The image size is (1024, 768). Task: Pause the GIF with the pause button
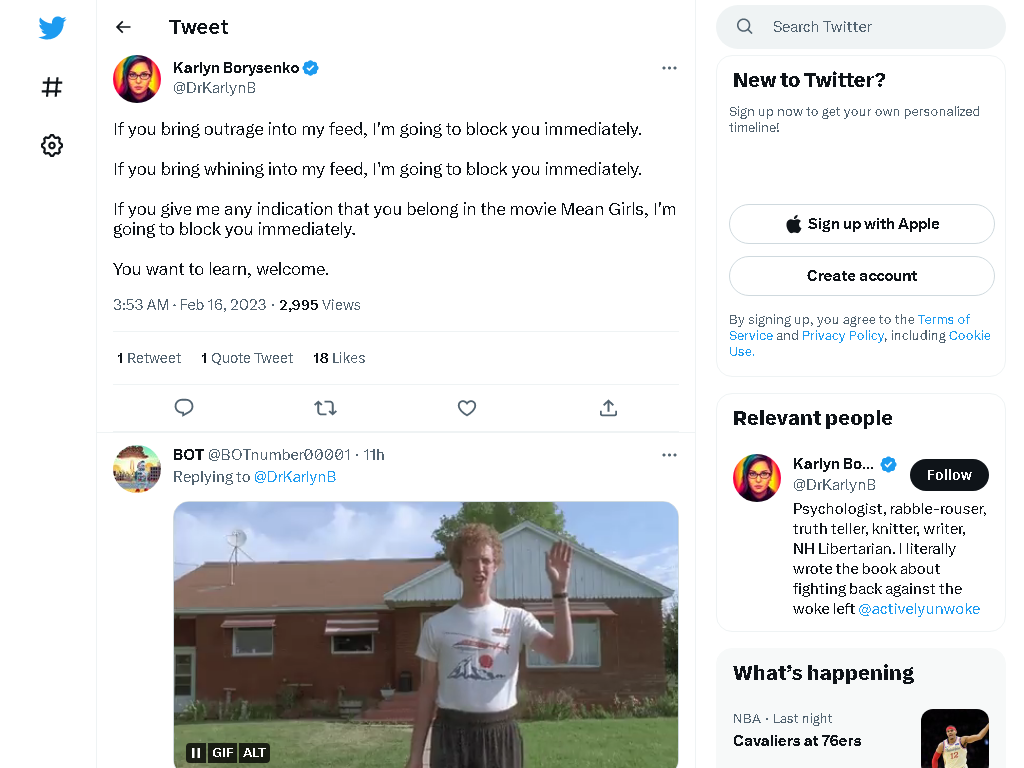[195, 752]
